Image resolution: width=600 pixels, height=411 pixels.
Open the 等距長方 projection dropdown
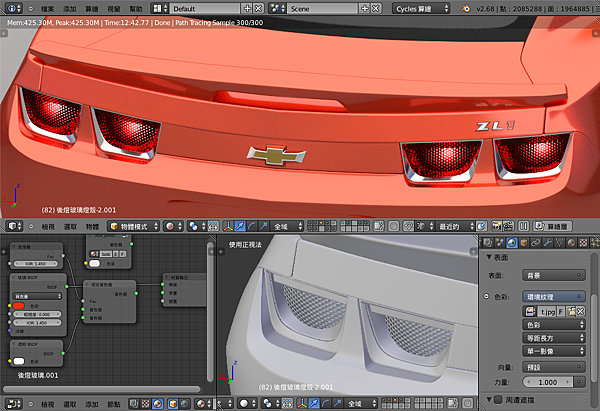click(x=554, y=338)
